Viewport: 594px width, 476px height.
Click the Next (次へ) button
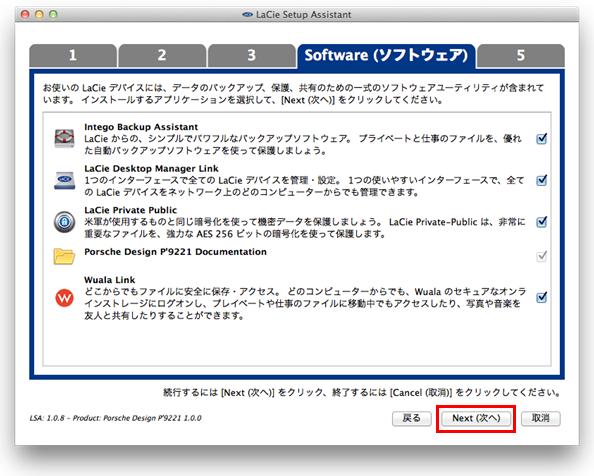pyautogui.click(x=476, y=418)
